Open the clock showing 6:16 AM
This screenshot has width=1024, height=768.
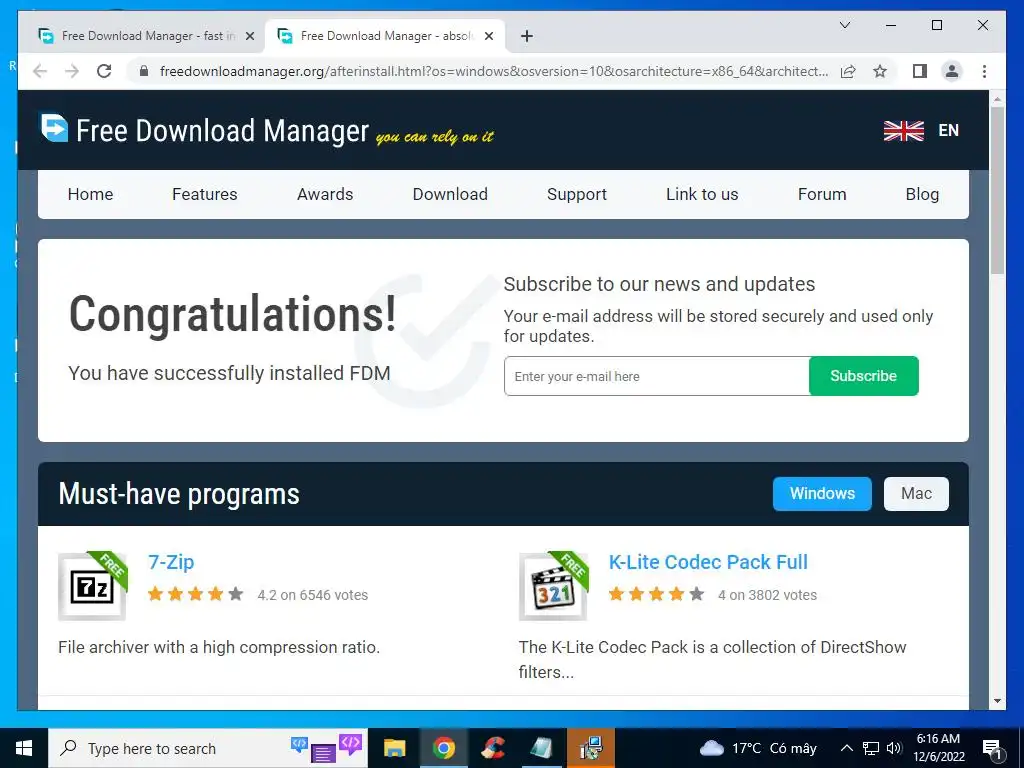938,748
